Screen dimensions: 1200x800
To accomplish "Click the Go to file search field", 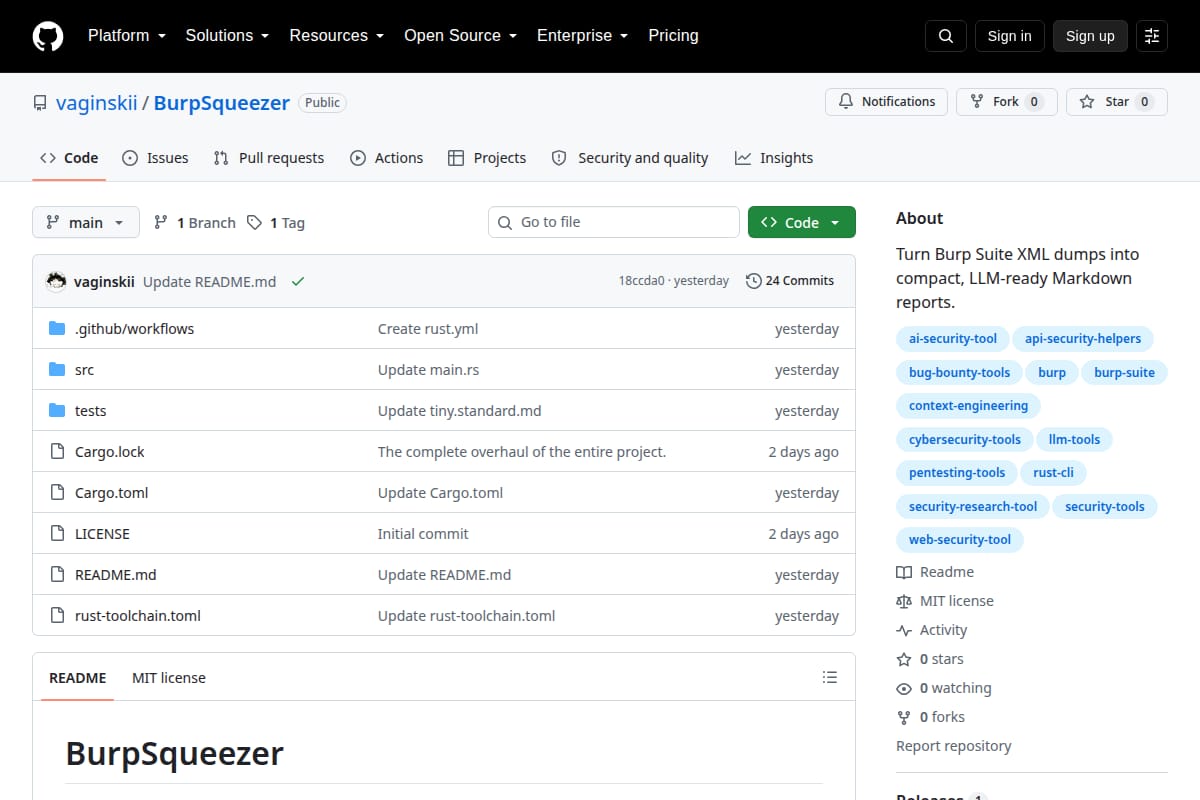I will pyautogui.click(x=614, y=222).
